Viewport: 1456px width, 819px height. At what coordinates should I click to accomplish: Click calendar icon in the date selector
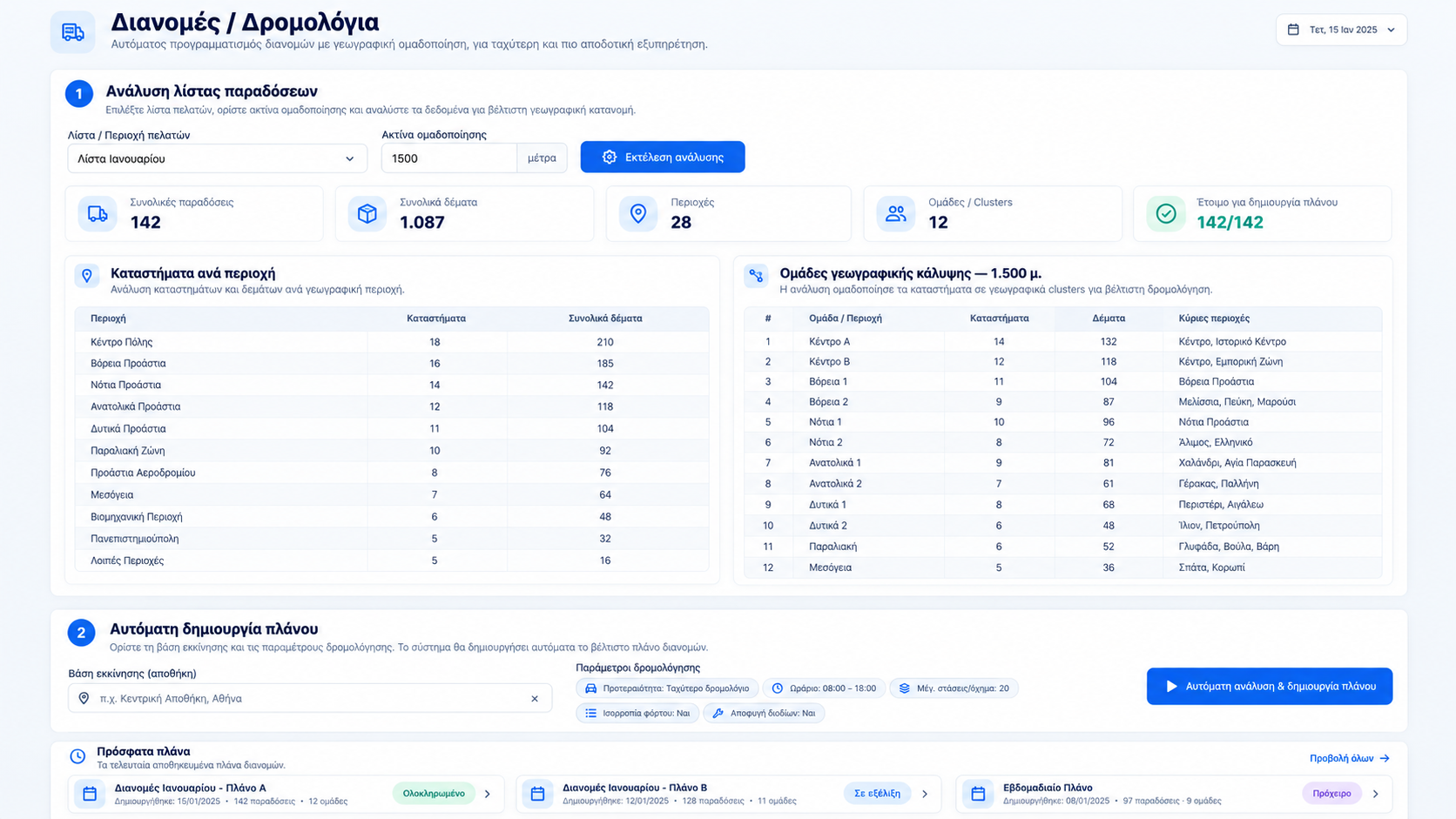click(x=1293, y=30)
